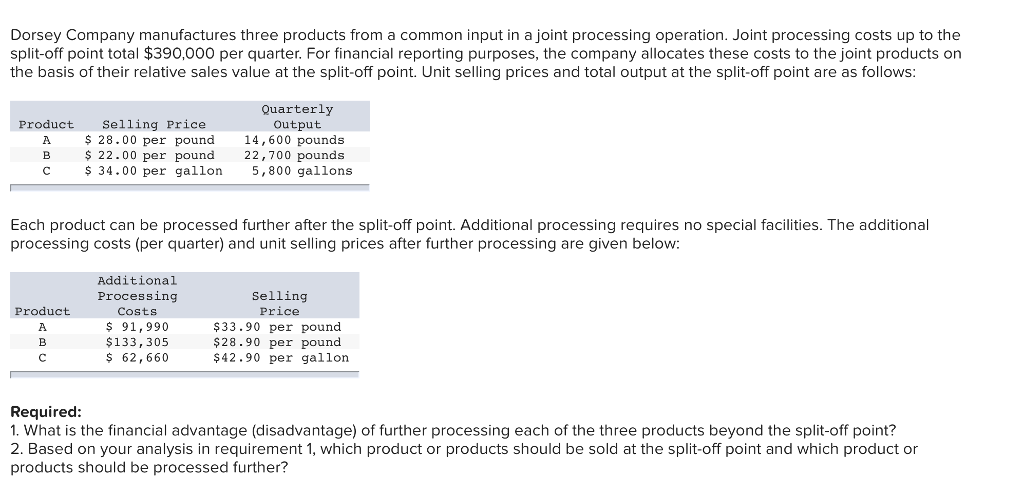Select the $22.00 per pound cell
This screenshot has height=494, width=1024.
click(x=150, y=156)
